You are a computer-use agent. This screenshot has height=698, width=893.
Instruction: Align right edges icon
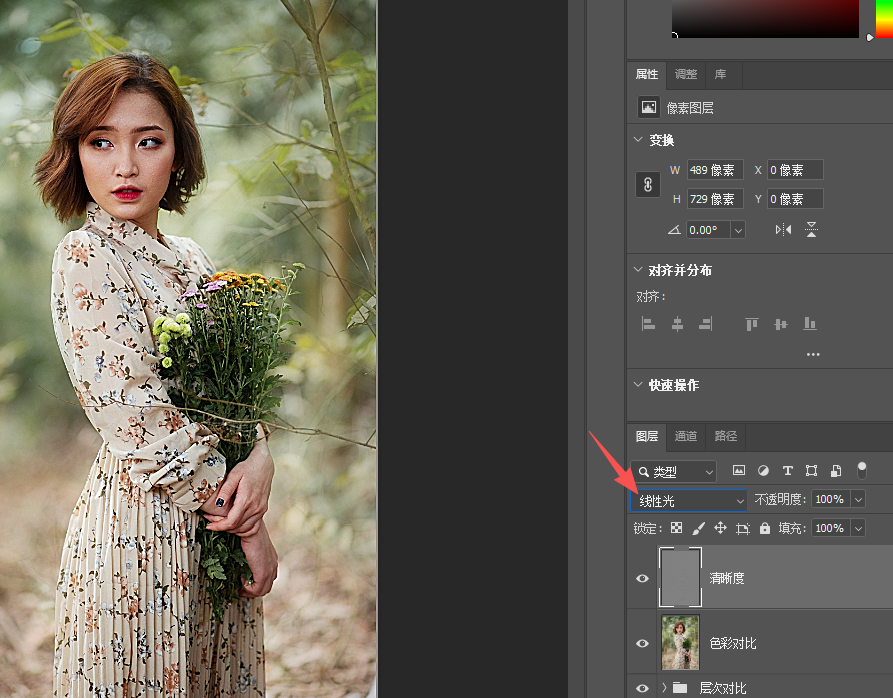tap(706, 324)
